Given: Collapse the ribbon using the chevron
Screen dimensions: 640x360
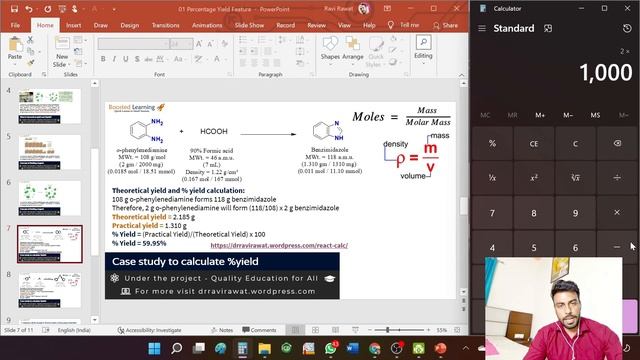Looking at the screenshot, I should pyautogui.click(x=462, y=75).
